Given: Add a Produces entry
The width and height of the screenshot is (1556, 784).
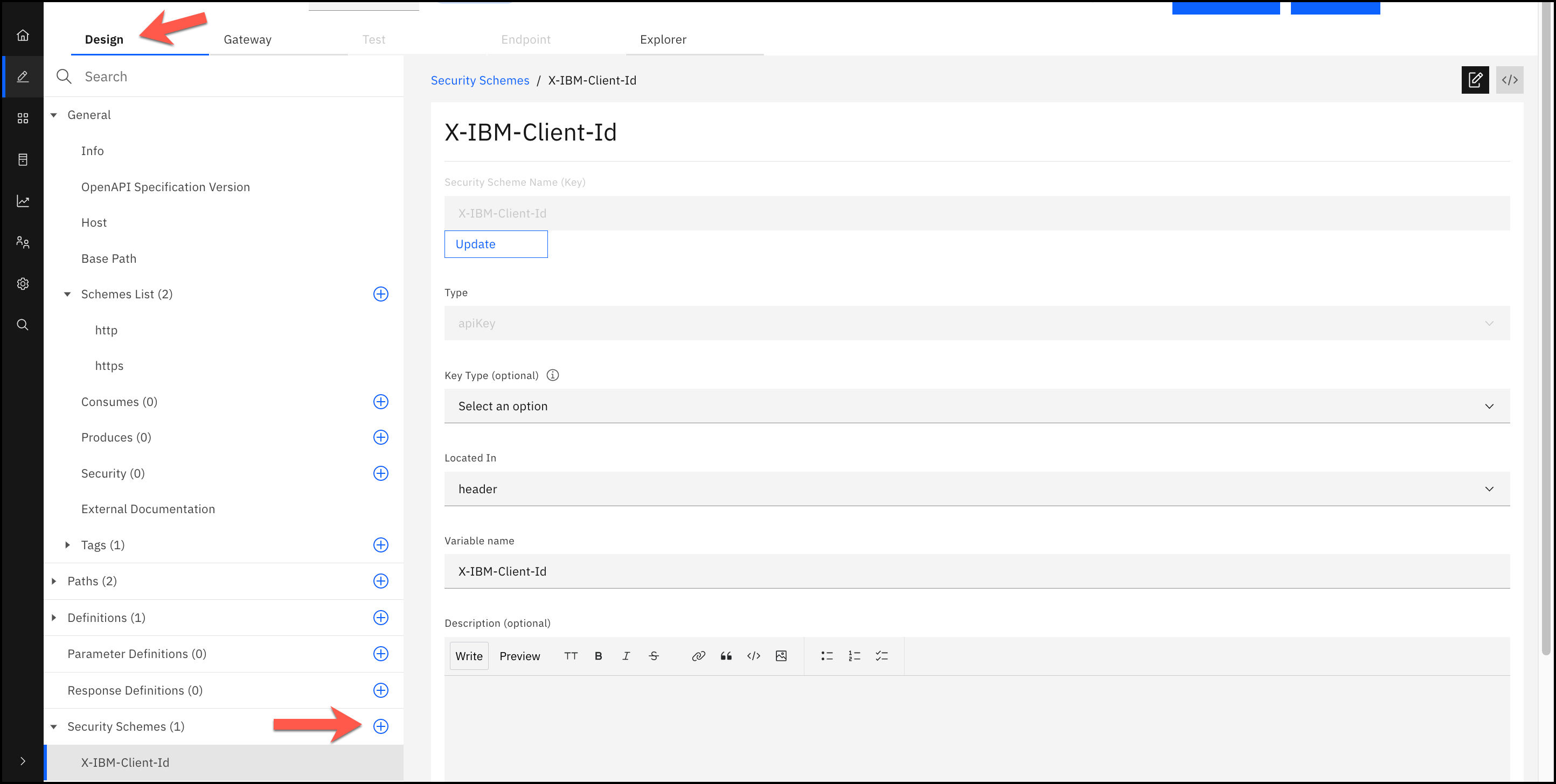Looking at the screenshot, I should point(380,437).
